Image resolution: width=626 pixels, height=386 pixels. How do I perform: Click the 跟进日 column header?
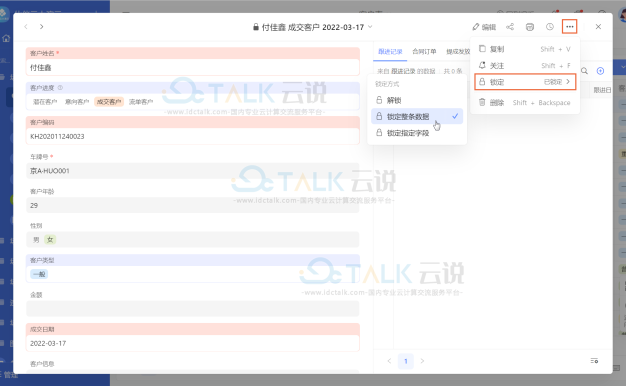[602, 90]
